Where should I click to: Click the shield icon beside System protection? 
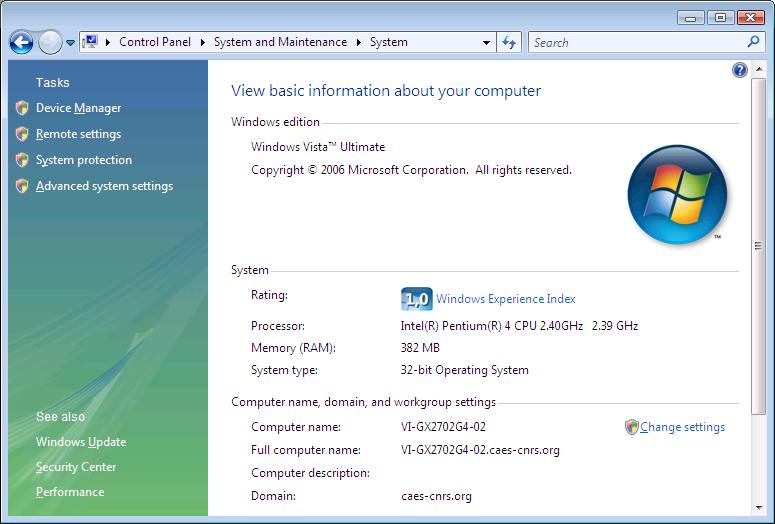(x=22, y=160)
